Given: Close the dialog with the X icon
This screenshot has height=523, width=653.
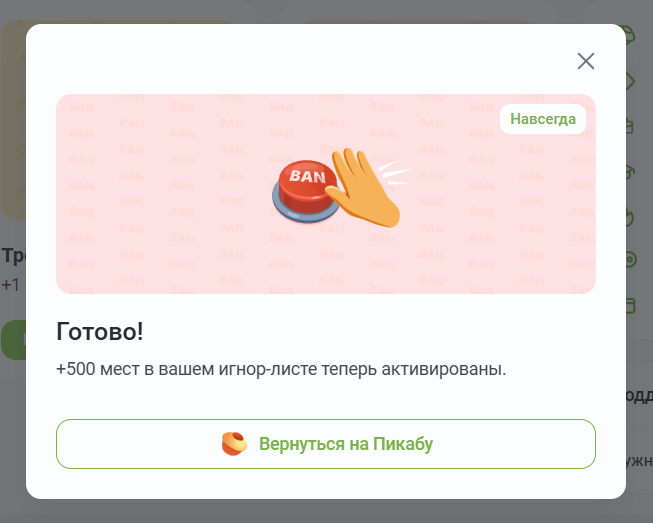Looking at the screenshot, I should [x=586, y=61].
